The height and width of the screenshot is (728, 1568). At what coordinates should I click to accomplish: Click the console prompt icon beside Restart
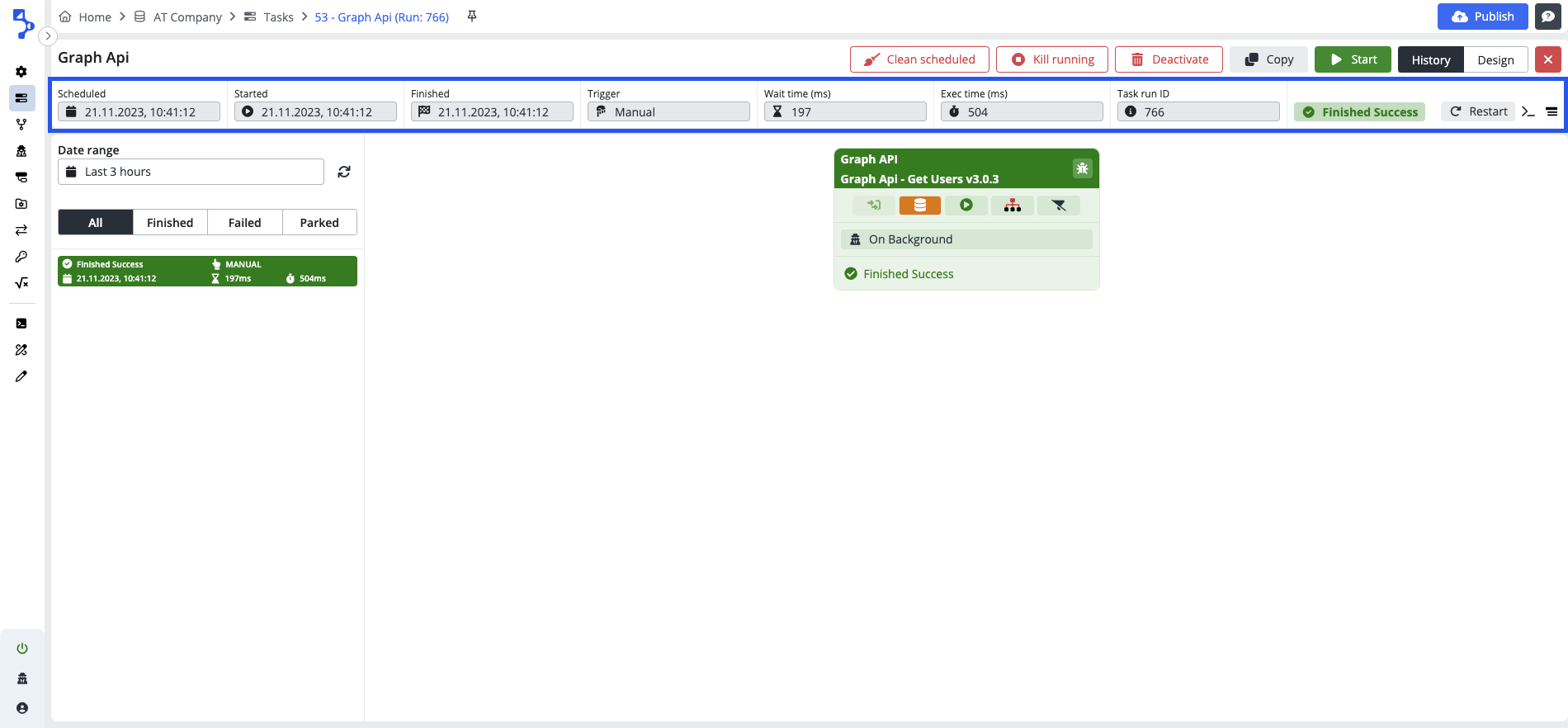tap(1528, 112)
